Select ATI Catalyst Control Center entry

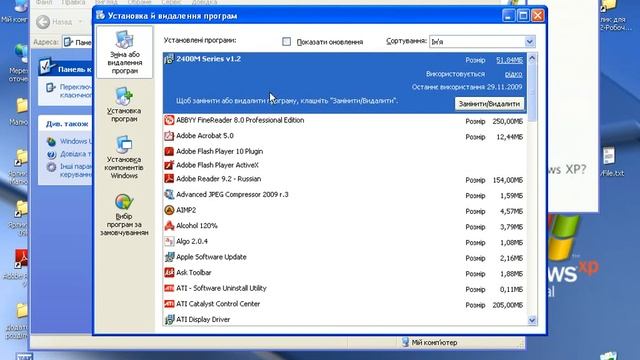[x=345, y=304]
